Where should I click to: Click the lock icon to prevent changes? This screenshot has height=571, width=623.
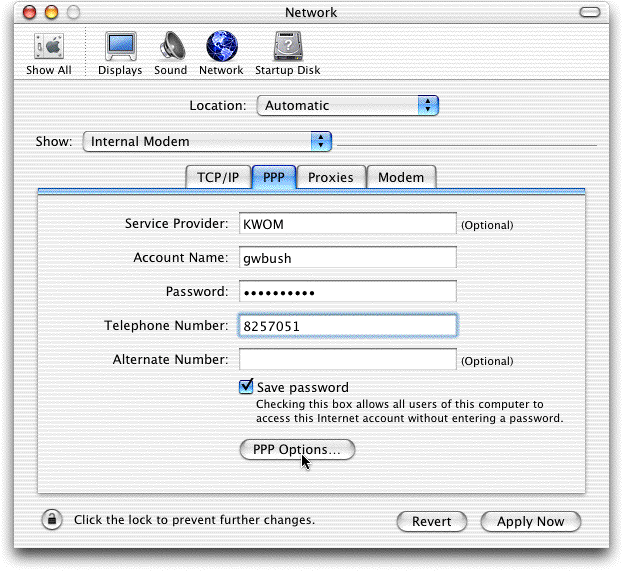pos(52,519)
